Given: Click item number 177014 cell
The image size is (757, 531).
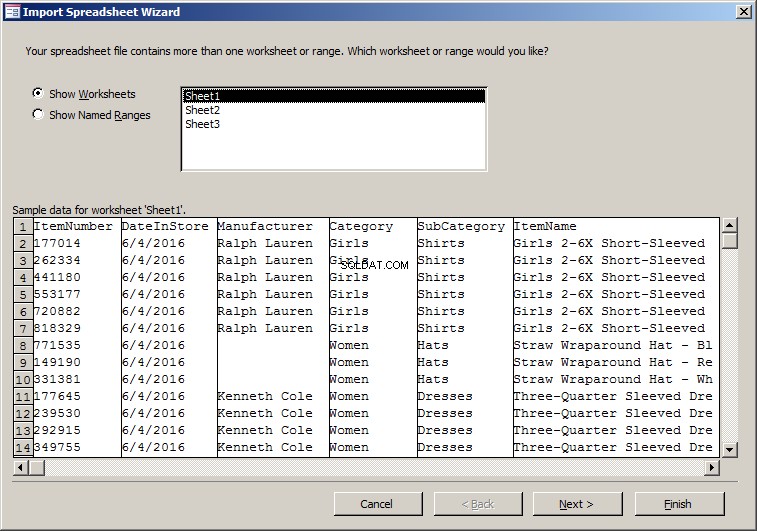Looking at the screenshot, I should [76, 243].
